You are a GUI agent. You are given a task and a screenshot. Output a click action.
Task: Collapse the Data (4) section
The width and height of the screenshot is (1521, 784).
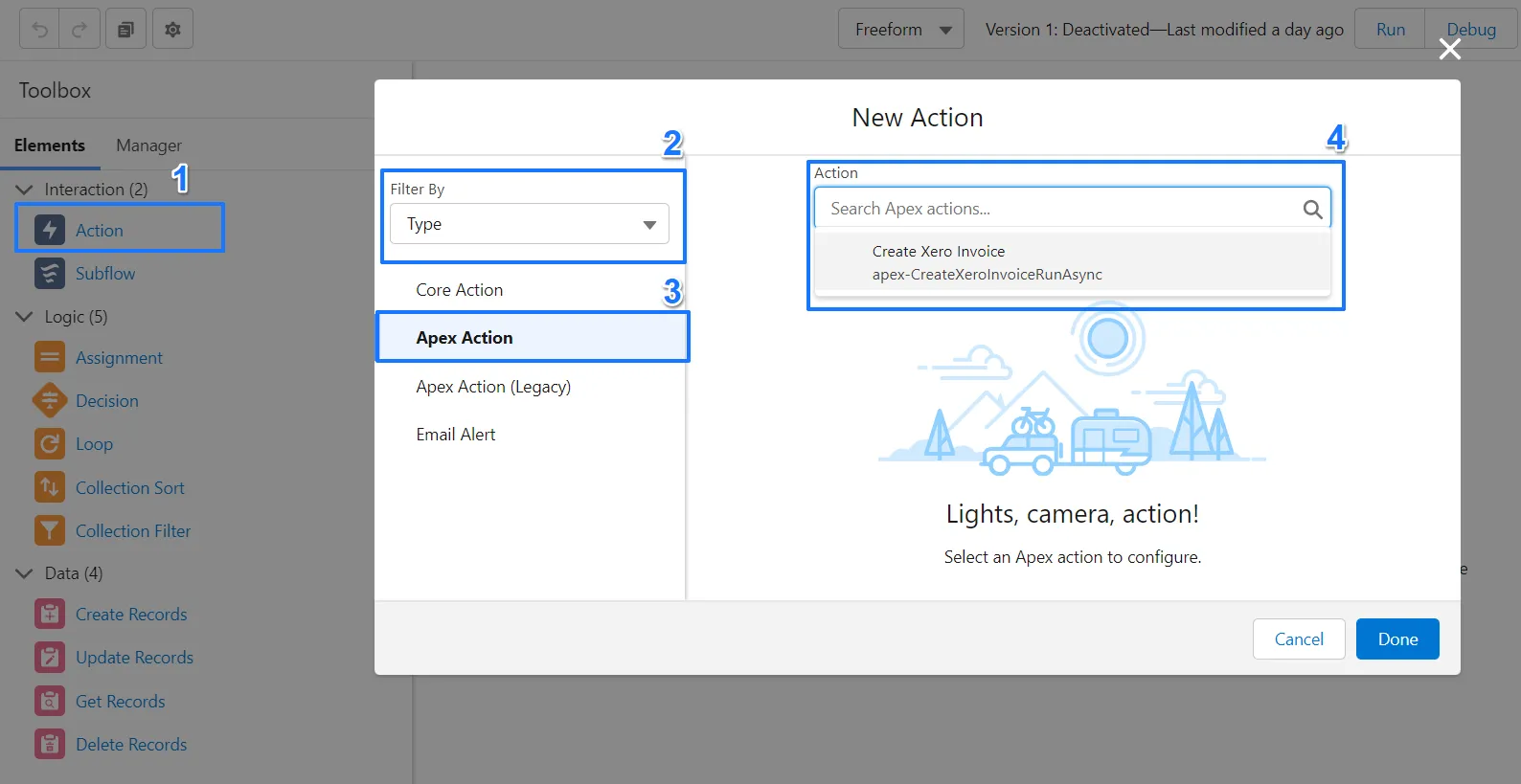[25, 573]
